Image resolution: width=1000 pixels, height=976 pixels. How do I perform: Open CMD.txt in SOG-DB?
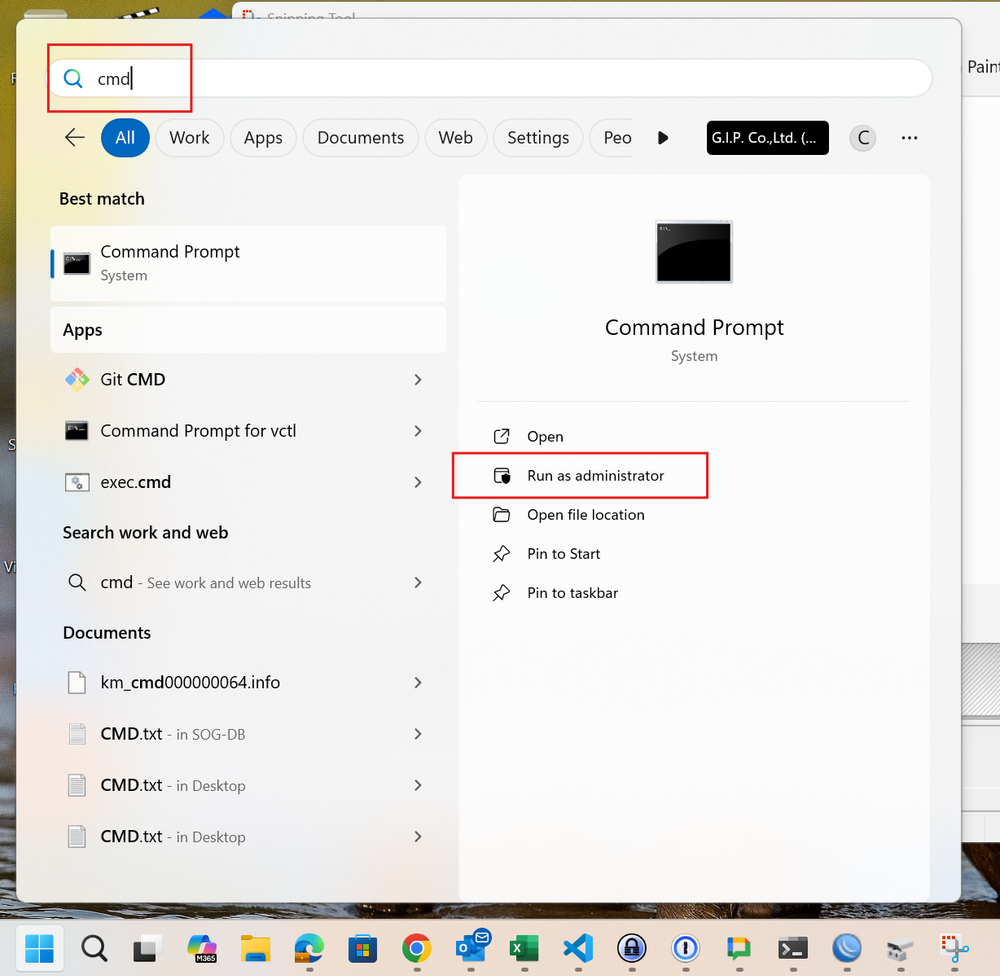click(246, 734)
